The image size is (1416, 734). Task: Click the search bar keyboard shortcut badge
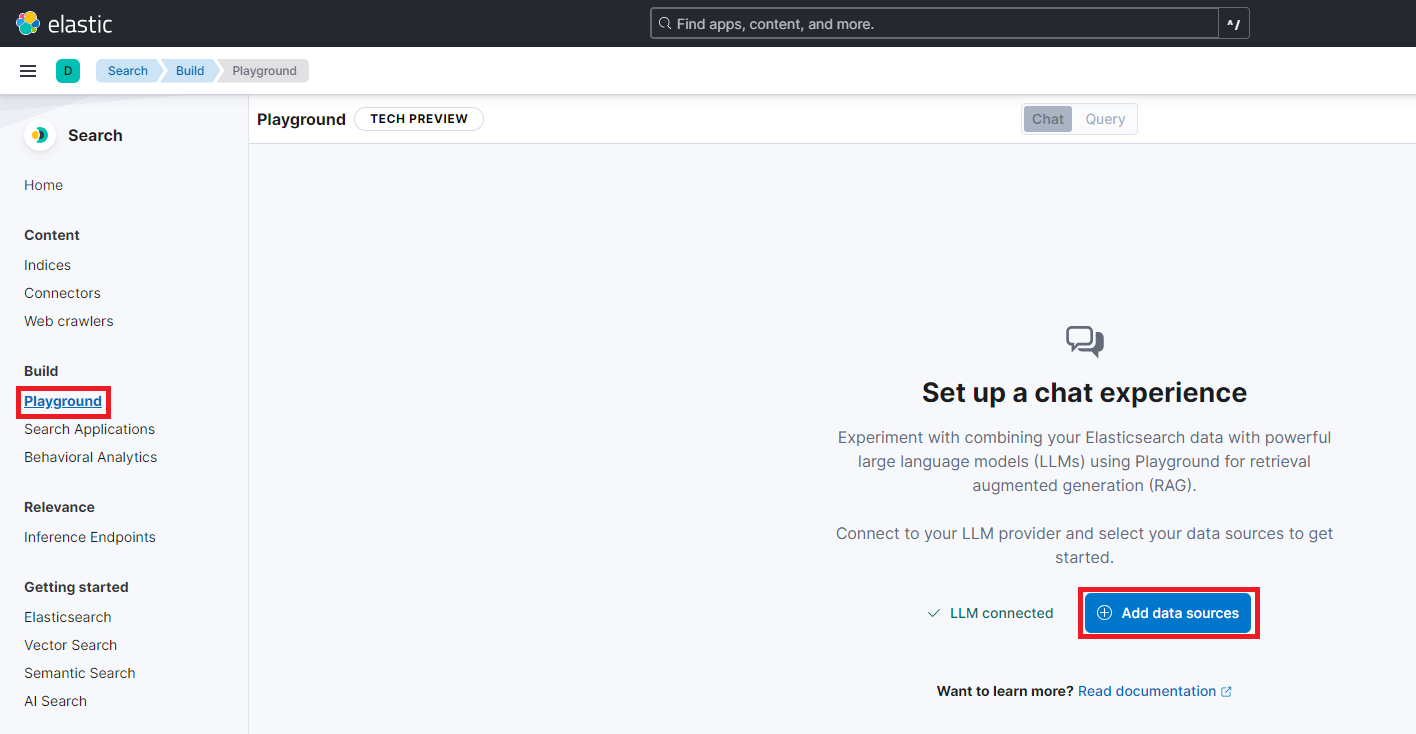coord(1233,23)
